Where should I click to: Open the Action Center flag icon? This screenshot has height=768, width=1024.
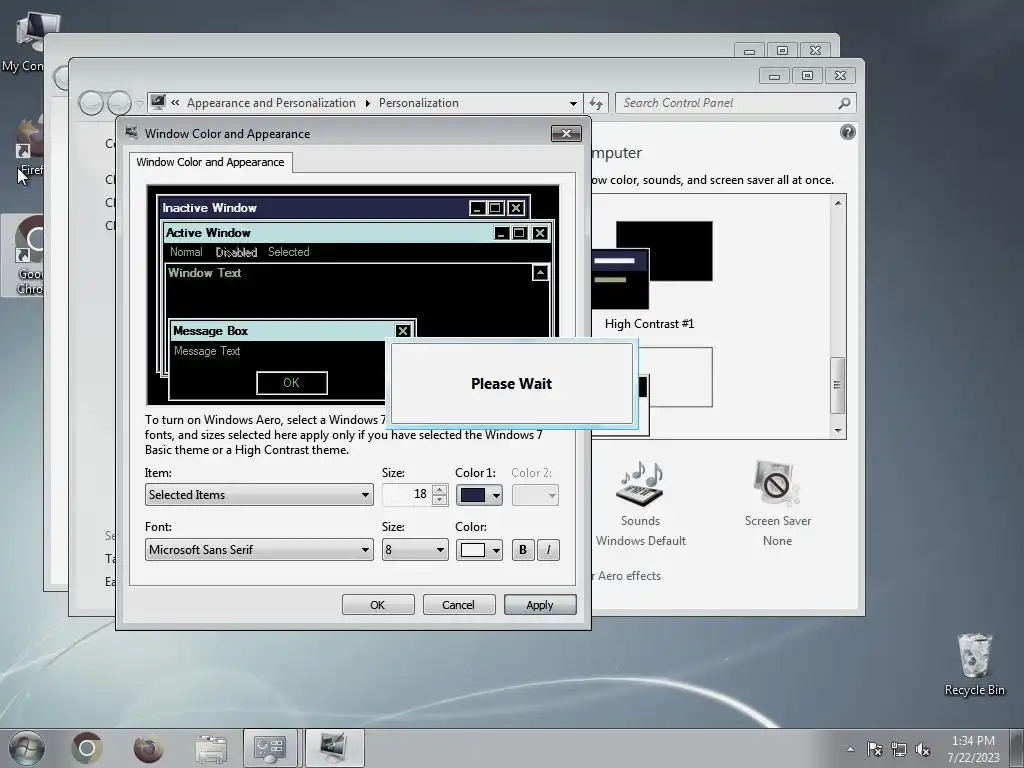click(x=874, y=750)
